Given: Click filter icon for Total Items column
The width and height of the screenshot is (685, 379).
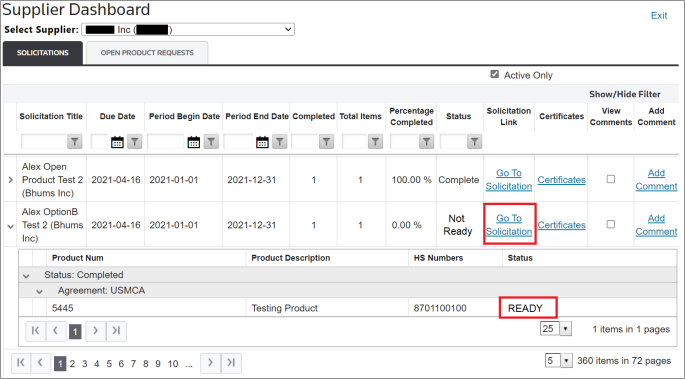Looking at the screenshot, I should click(x=375, y=141).
